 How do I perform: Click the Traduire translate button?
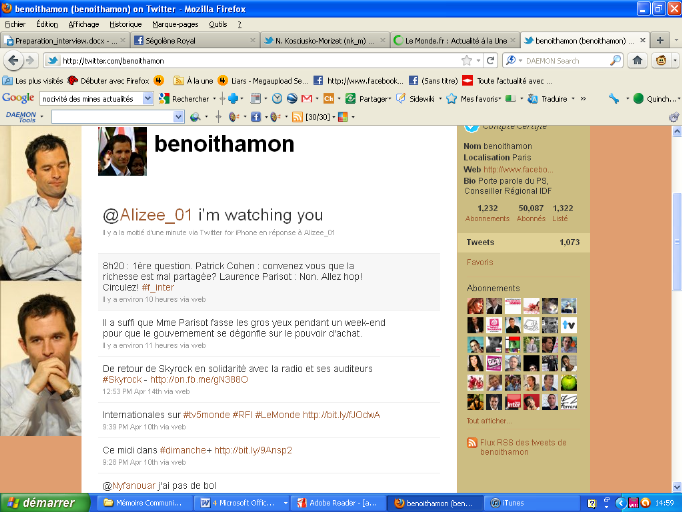point(548,99)
